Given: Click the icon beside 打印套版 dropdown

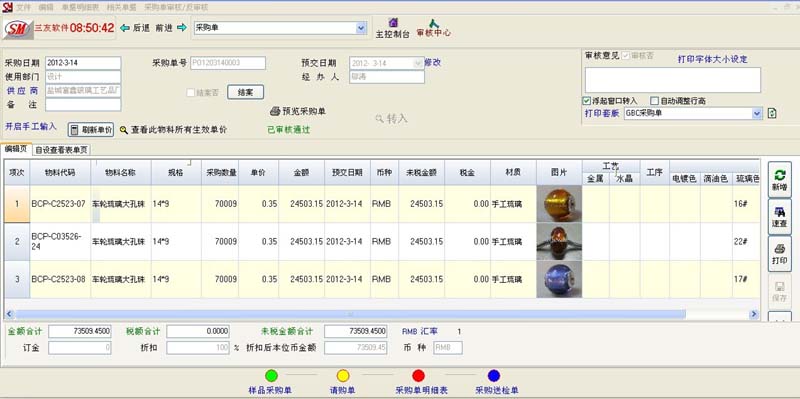Looking at the screenshot, I should 772,113.
